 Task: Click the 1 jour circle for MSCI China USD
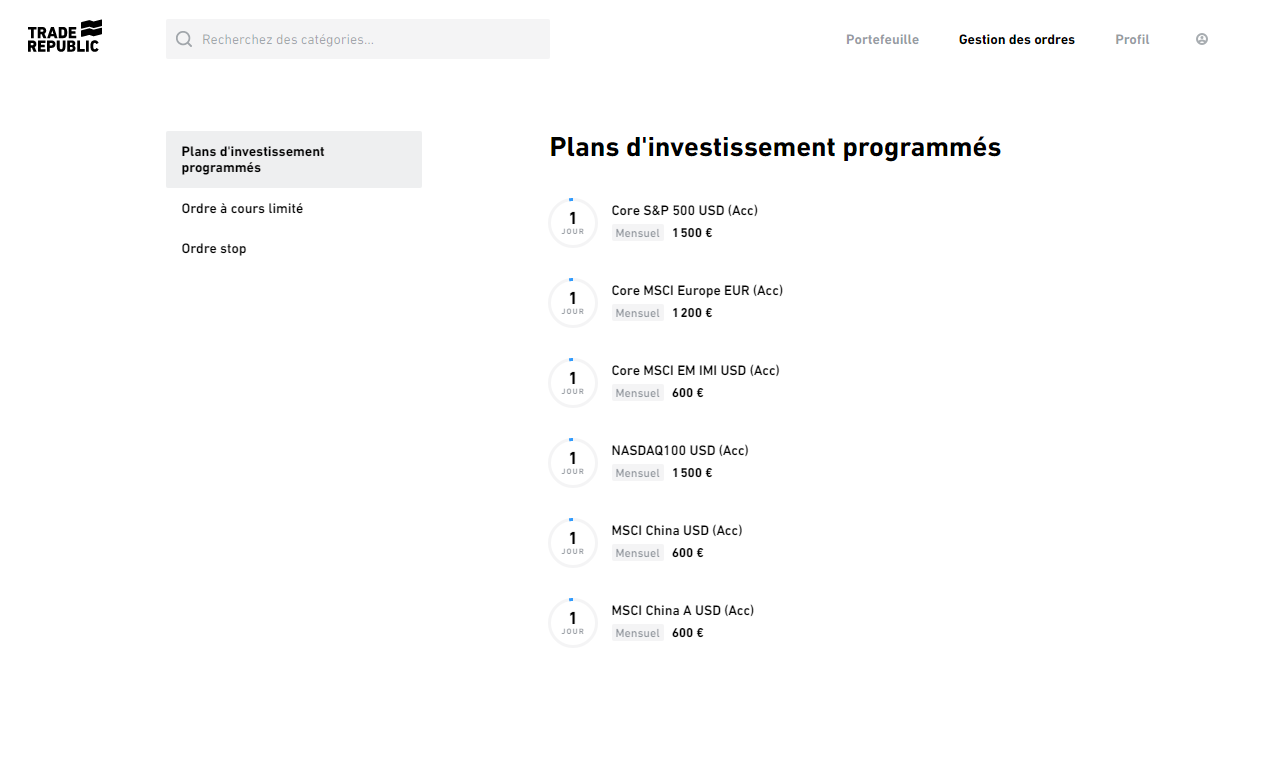(x=573, y=542)
